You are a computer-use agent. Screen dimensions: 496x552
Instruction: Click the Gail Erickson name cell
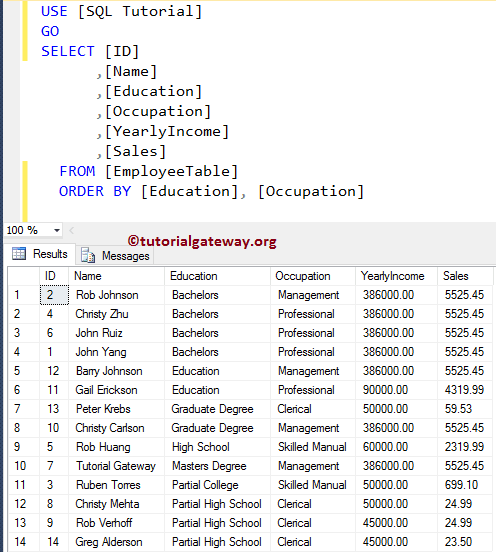click(117, 390)
